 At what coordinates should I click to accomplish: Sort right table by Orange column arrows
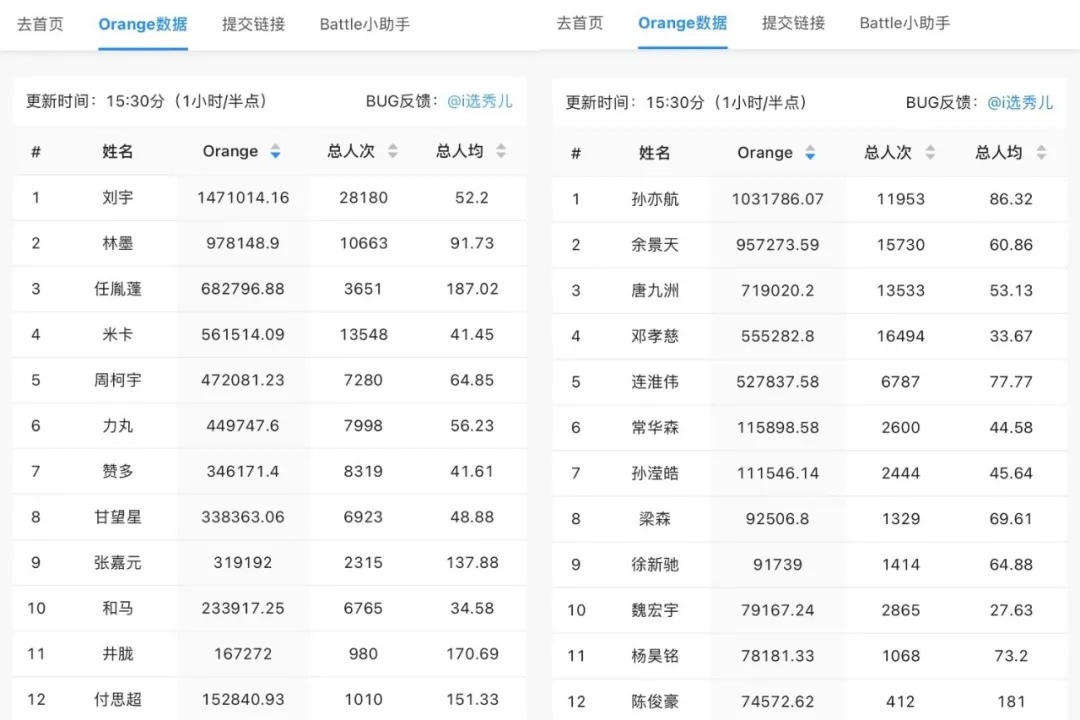[x=810, y=153]
